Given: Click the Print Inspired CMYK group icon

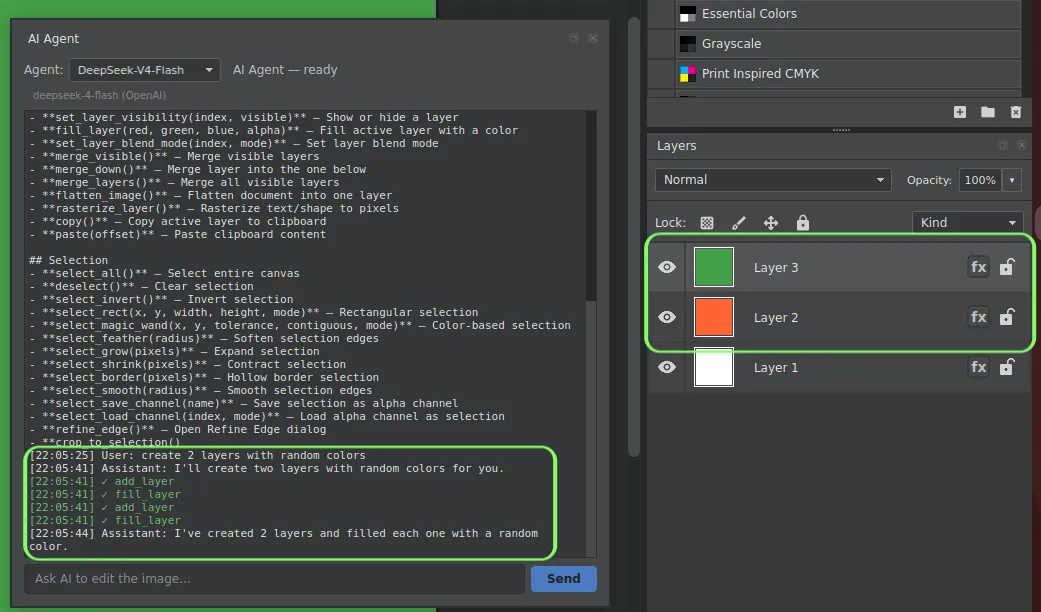Looking at the screenshot, I should click(688, 74).
